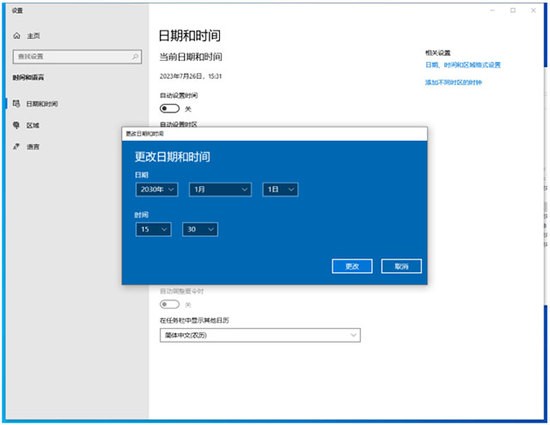Open the year dropdown showing 2030年
The height and width of the screenshot is (425, 550).
pos(157,189)
